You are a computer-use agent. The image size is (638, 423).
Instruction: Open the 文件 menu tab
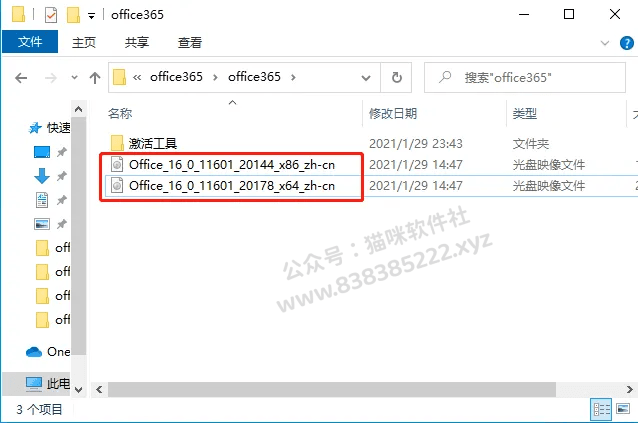coord(30,41)
